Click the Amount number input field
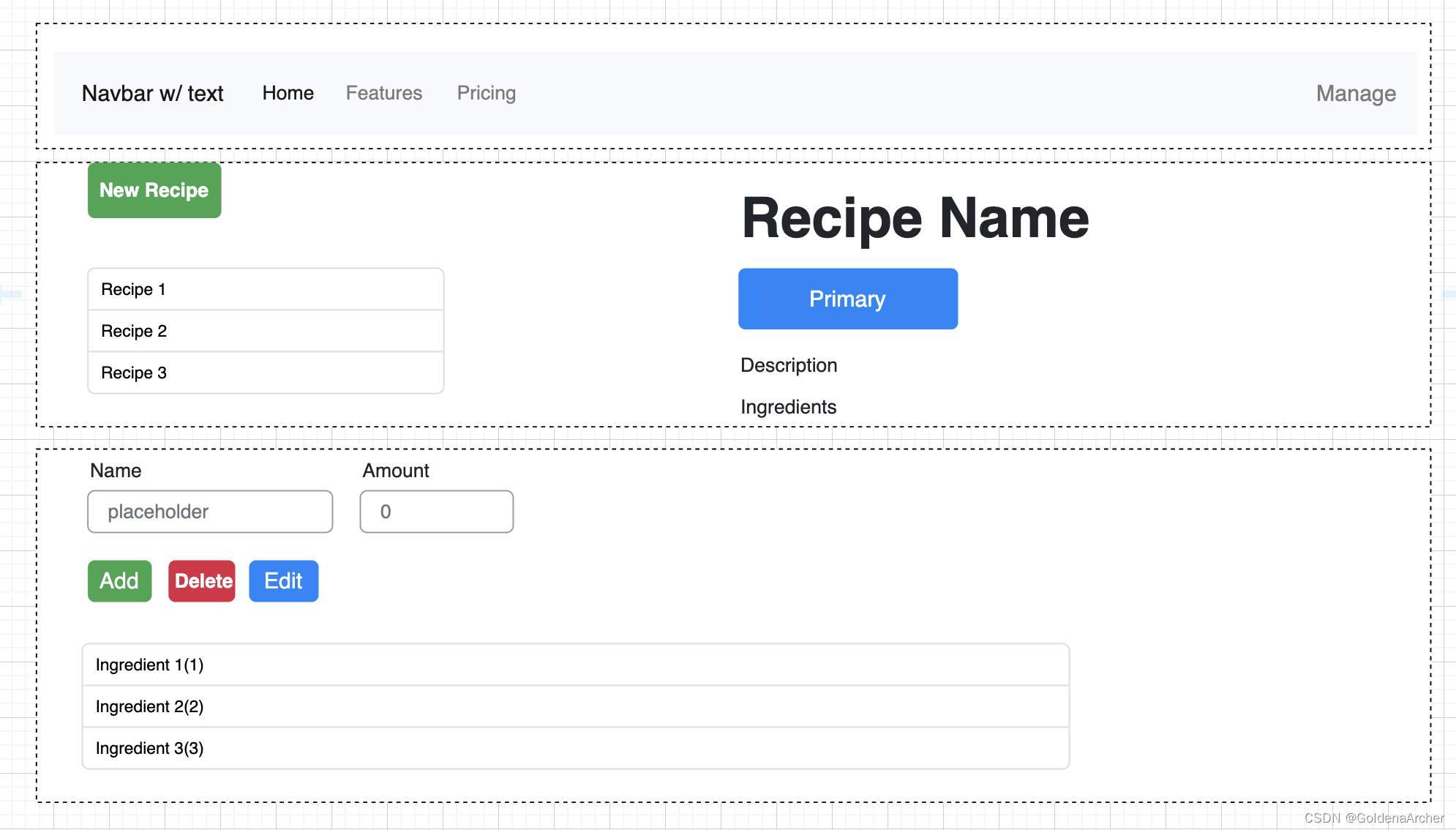 (x=437, y=511)
